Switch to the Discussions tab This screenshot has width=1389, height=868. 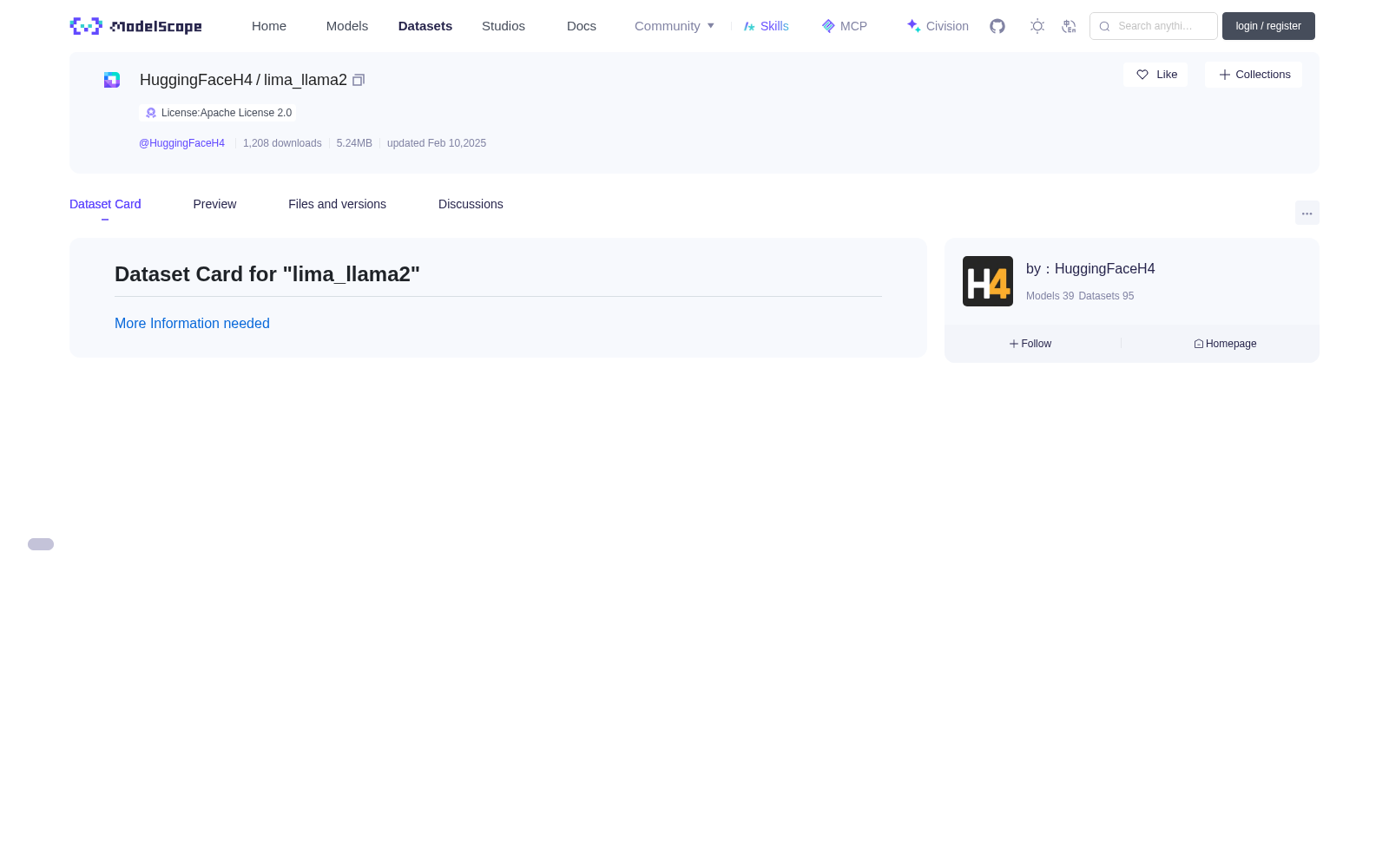point(471,204)
